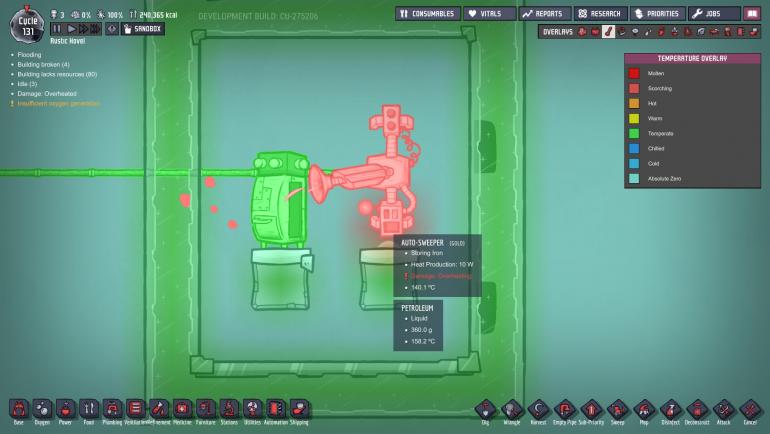
Task: Select the Disinfect tool
Action: [x=671, y=409]
